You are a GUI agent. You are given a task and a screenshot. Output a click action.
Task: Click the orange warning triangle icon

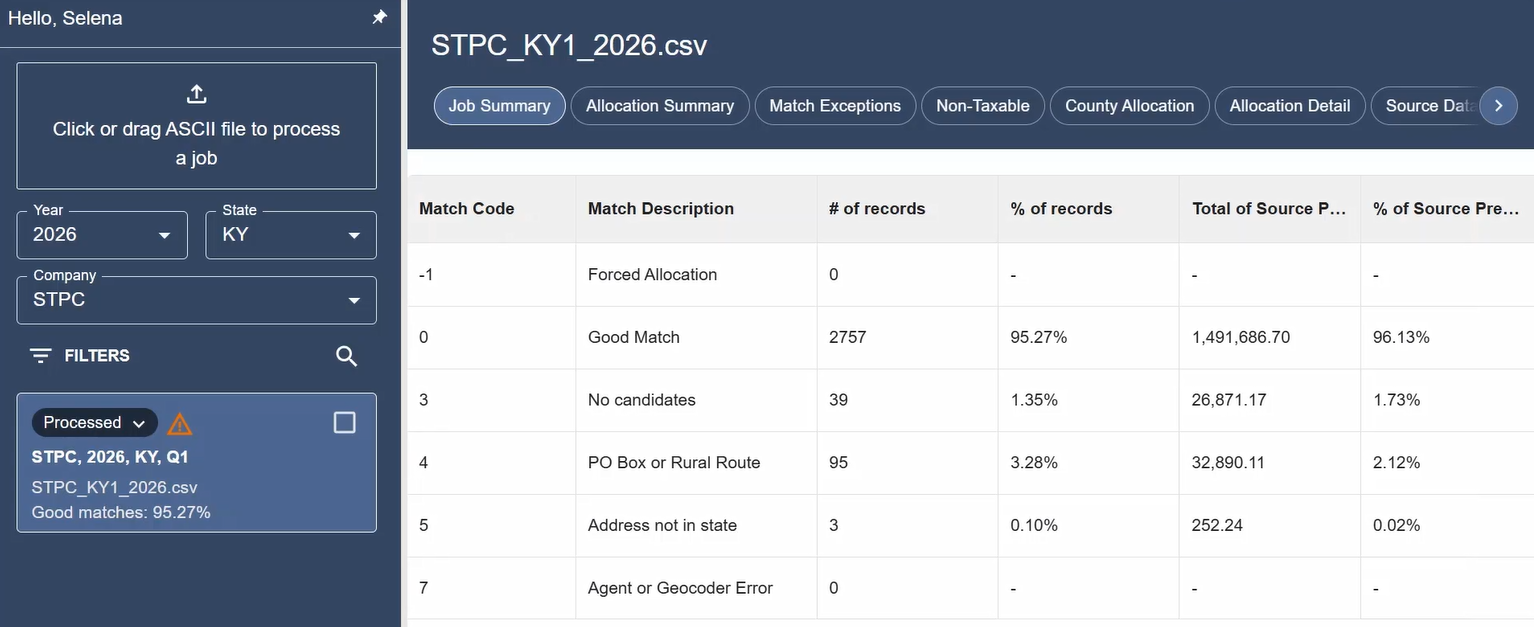179,424
